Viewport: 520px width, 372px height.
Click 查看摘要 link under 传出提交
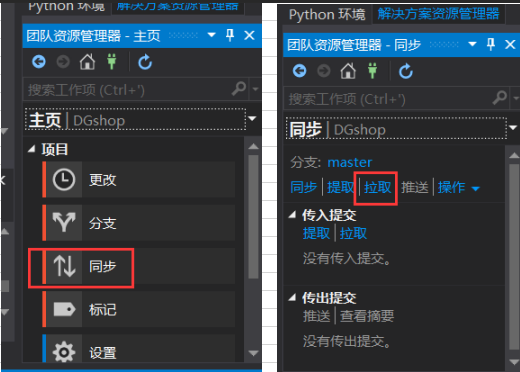(367, 316)
